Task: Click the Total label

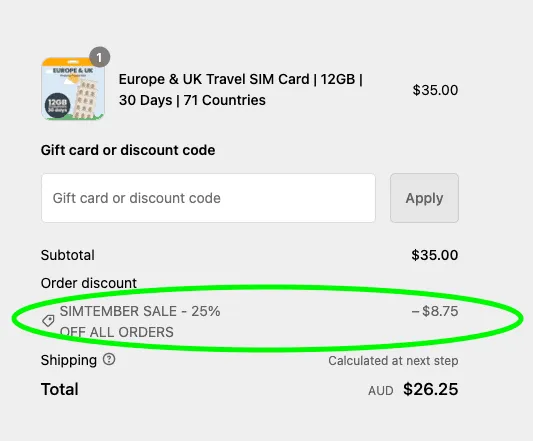Action: [59, 389]
